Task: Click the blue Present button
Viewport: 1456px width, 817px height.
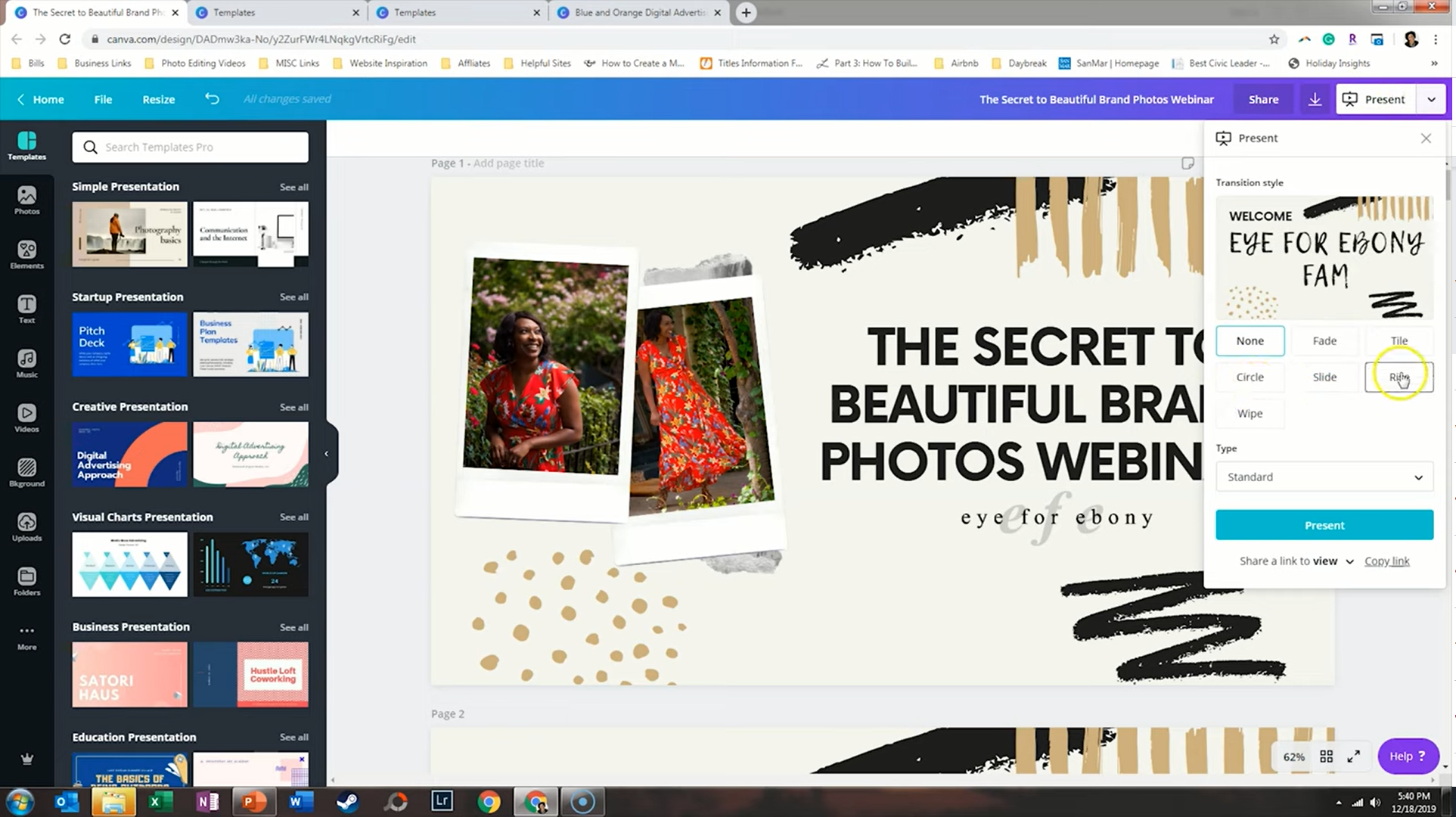Action: point(1324,524)
